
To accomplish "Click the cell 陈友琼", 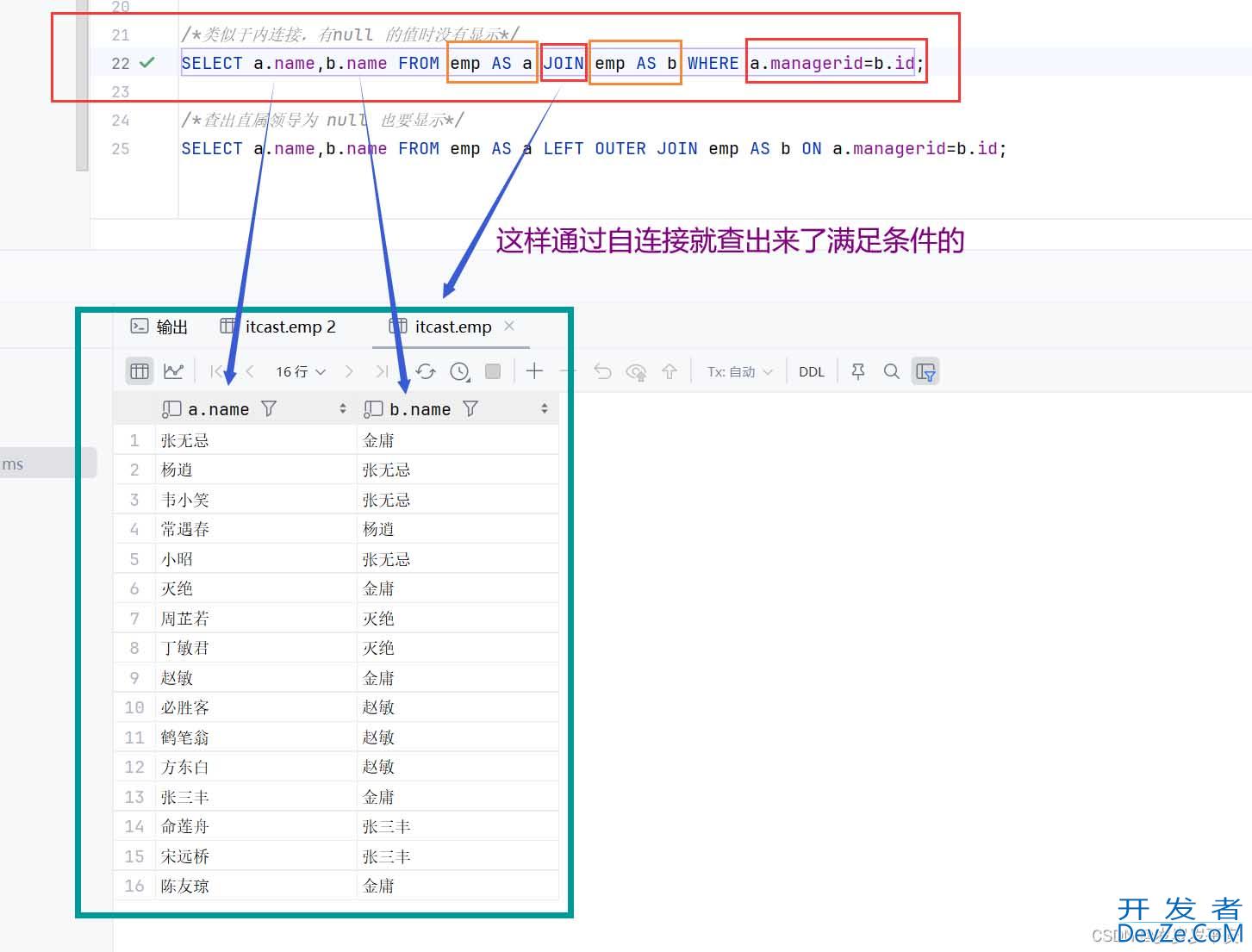I will (x=256, y=886).
